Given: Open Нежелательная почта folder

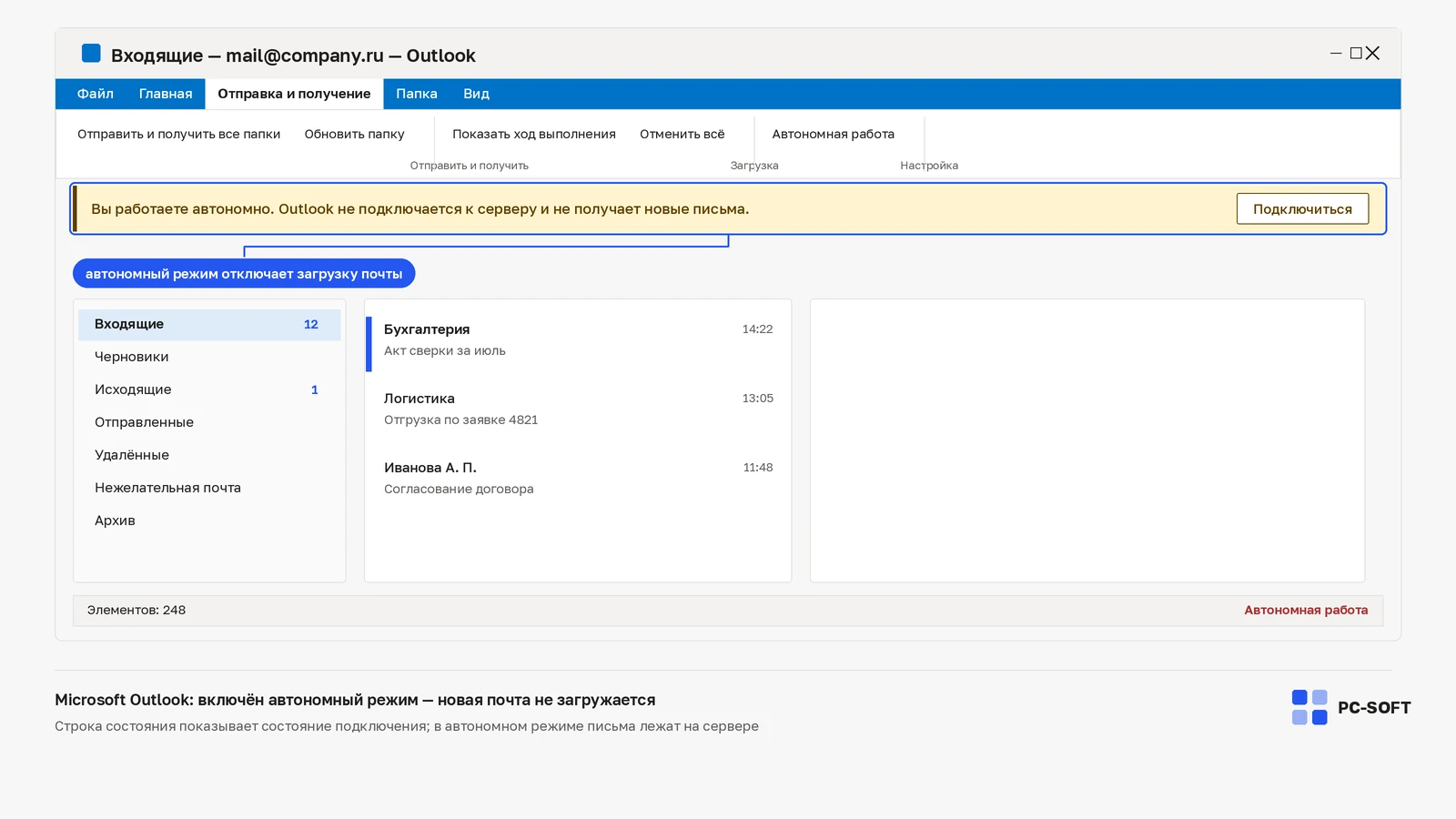Looking at the screenshot, I should click(x=209, y=488).
